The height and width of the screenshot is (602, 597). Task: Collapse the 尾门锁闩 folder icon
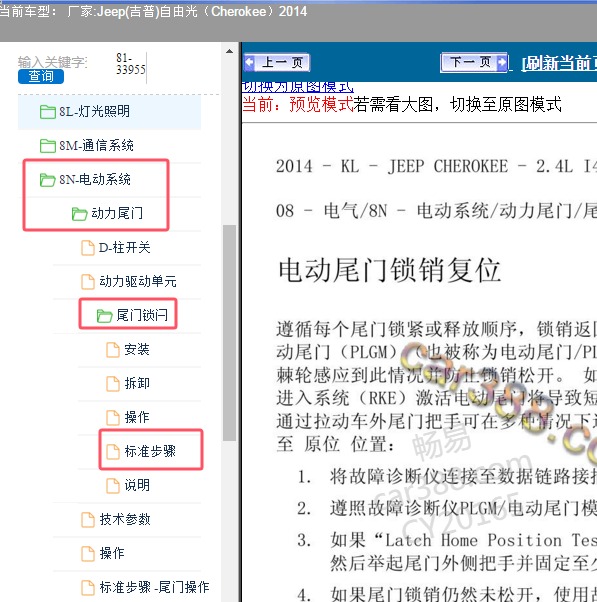coord(104,315)
